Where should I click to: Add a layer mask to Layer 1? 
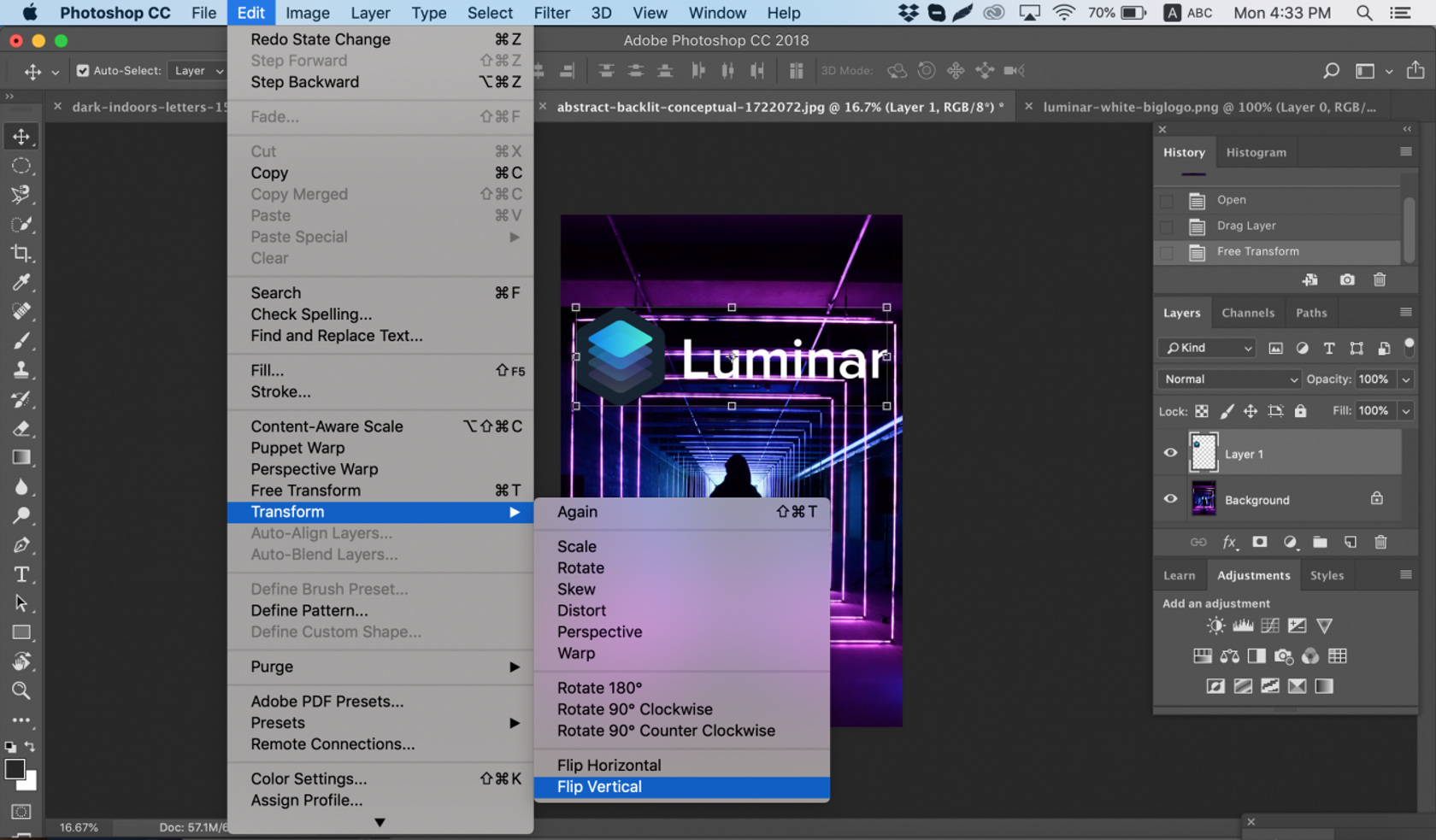[x=1259, y=542]
